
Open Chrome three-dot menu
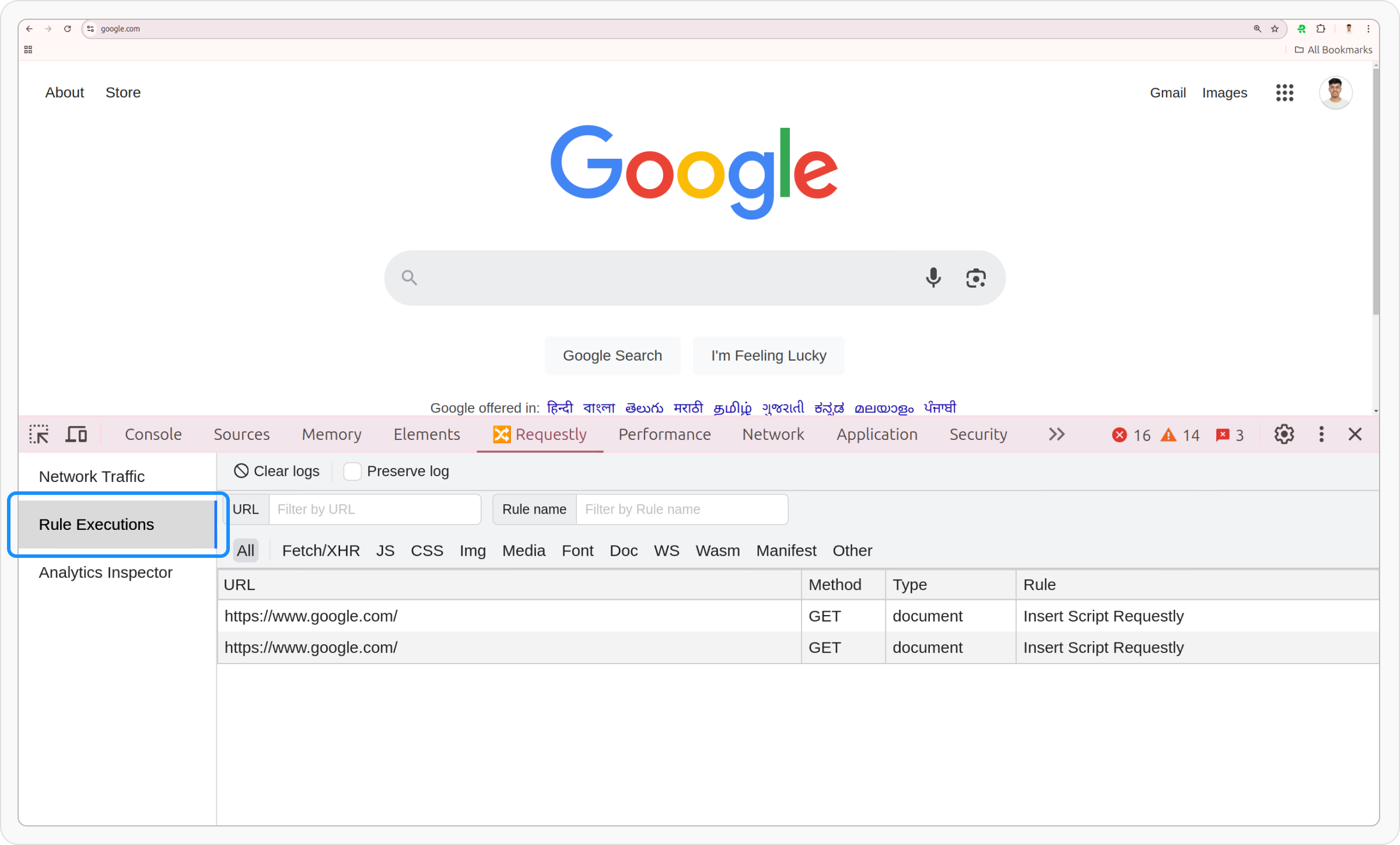(1368, 29)
